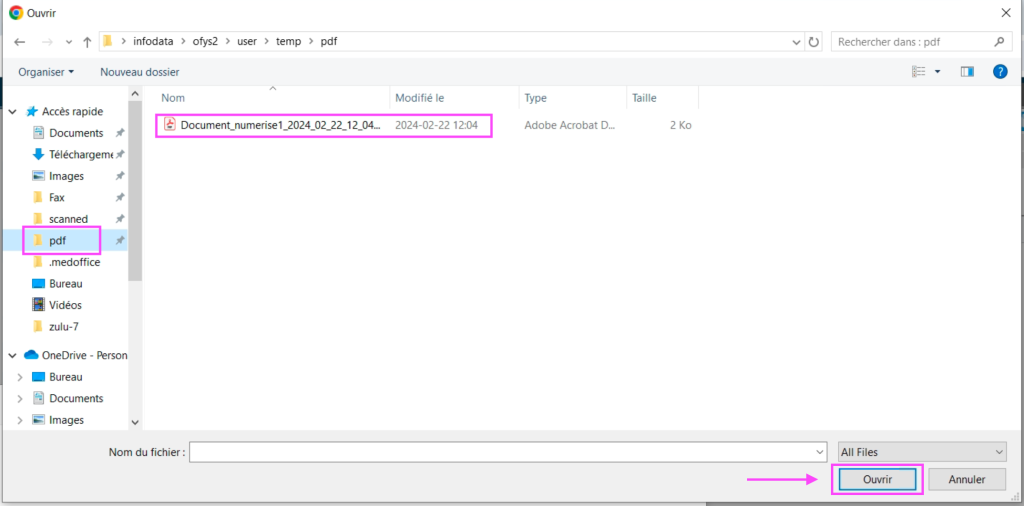Select temp in the address path

point(288,41)
